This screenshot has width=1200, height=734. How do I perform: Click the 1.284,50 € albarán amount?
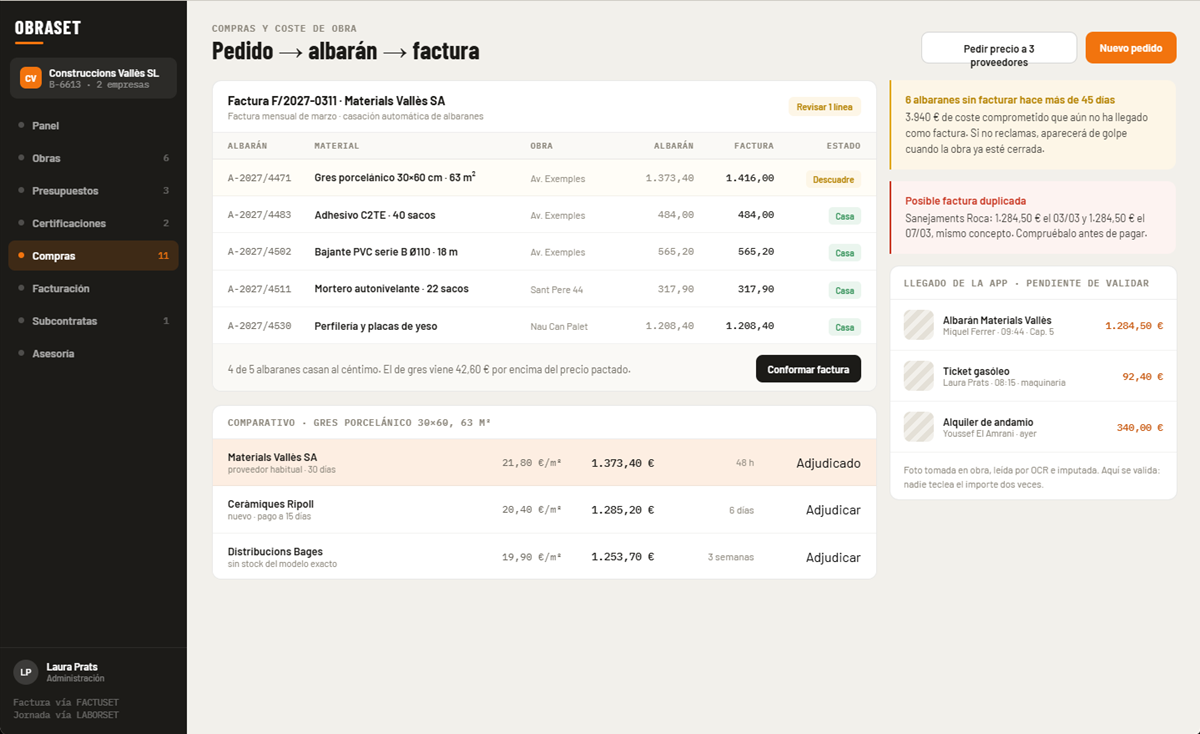click(1134, 325)
